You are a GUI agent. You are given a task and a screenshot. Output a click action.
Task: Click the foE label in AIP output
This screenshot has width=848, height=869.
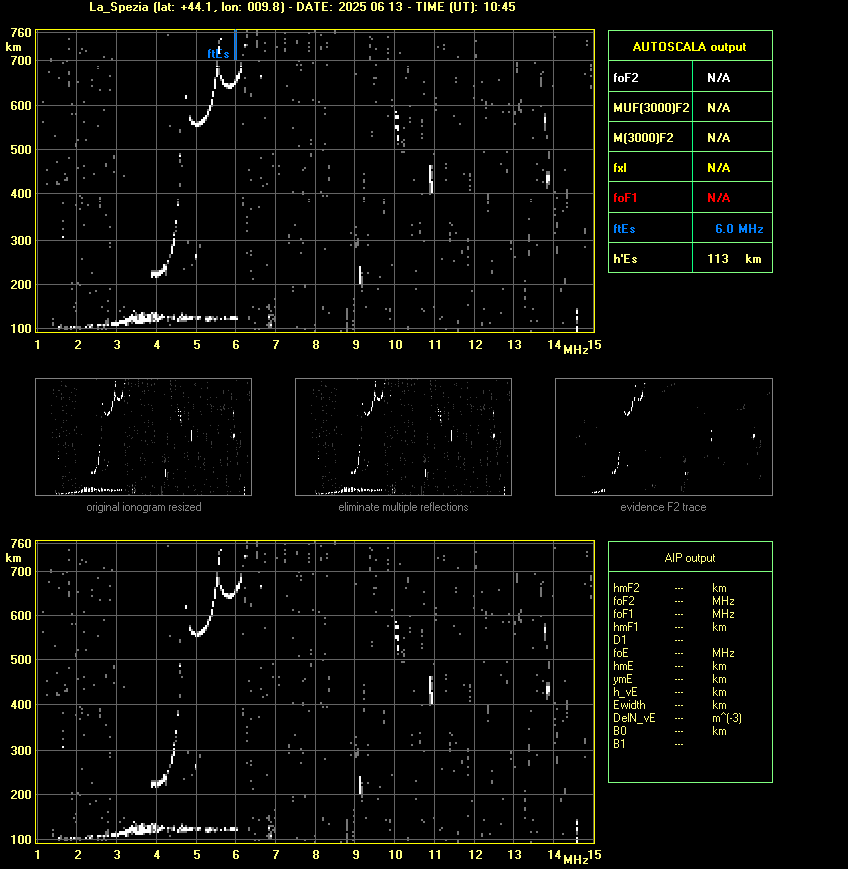pos(621,653)
